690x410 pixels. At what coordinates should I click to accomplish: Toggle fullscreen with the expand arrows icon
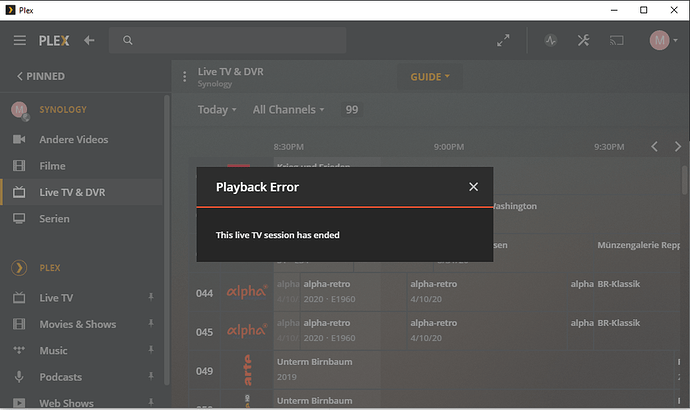(503, 40)
